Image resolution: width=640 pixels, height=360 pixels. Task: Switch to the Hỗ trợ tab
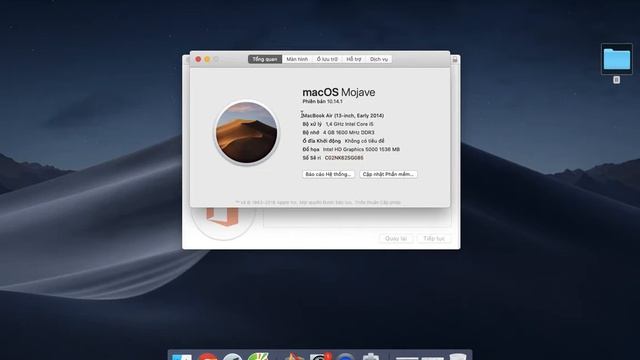click(x=354, y=59)
